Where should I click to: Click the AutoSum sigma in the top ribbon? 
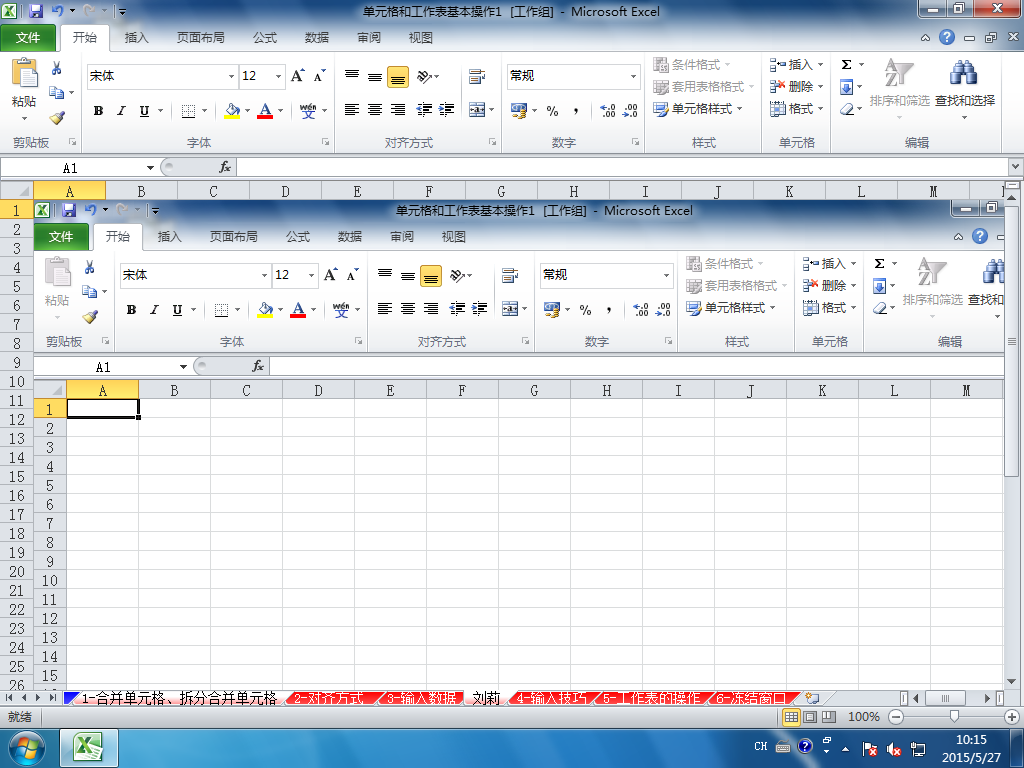tap(846, 65)
